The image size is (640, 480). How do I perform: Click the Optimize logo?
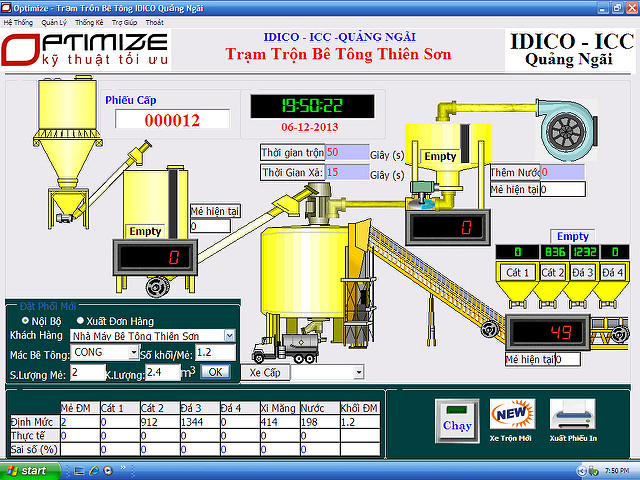click(x=85, y=50)
